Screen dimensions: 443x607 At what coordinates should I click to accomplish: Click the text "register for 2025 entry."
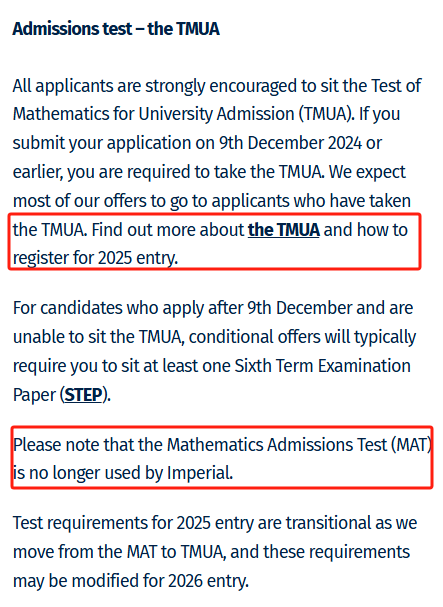click(95, 258)
